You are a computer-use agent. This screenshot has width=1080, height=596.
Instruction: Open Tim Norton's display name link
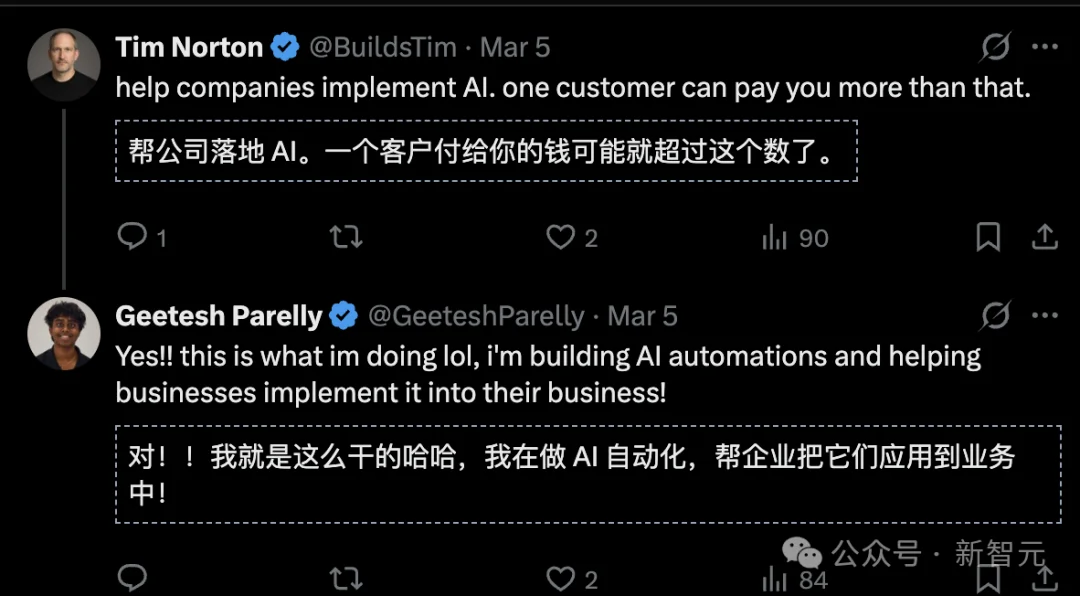coord(189,47)
